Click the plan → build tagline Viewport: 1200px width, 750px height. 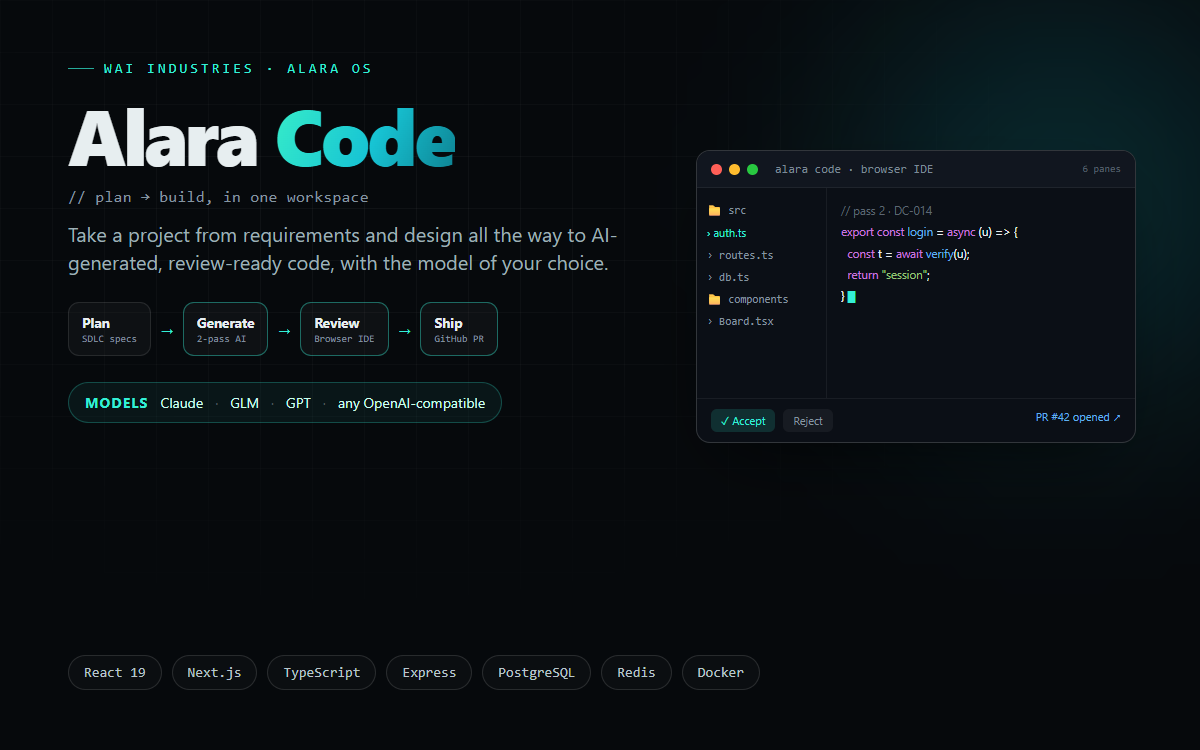tap(218, 197)
